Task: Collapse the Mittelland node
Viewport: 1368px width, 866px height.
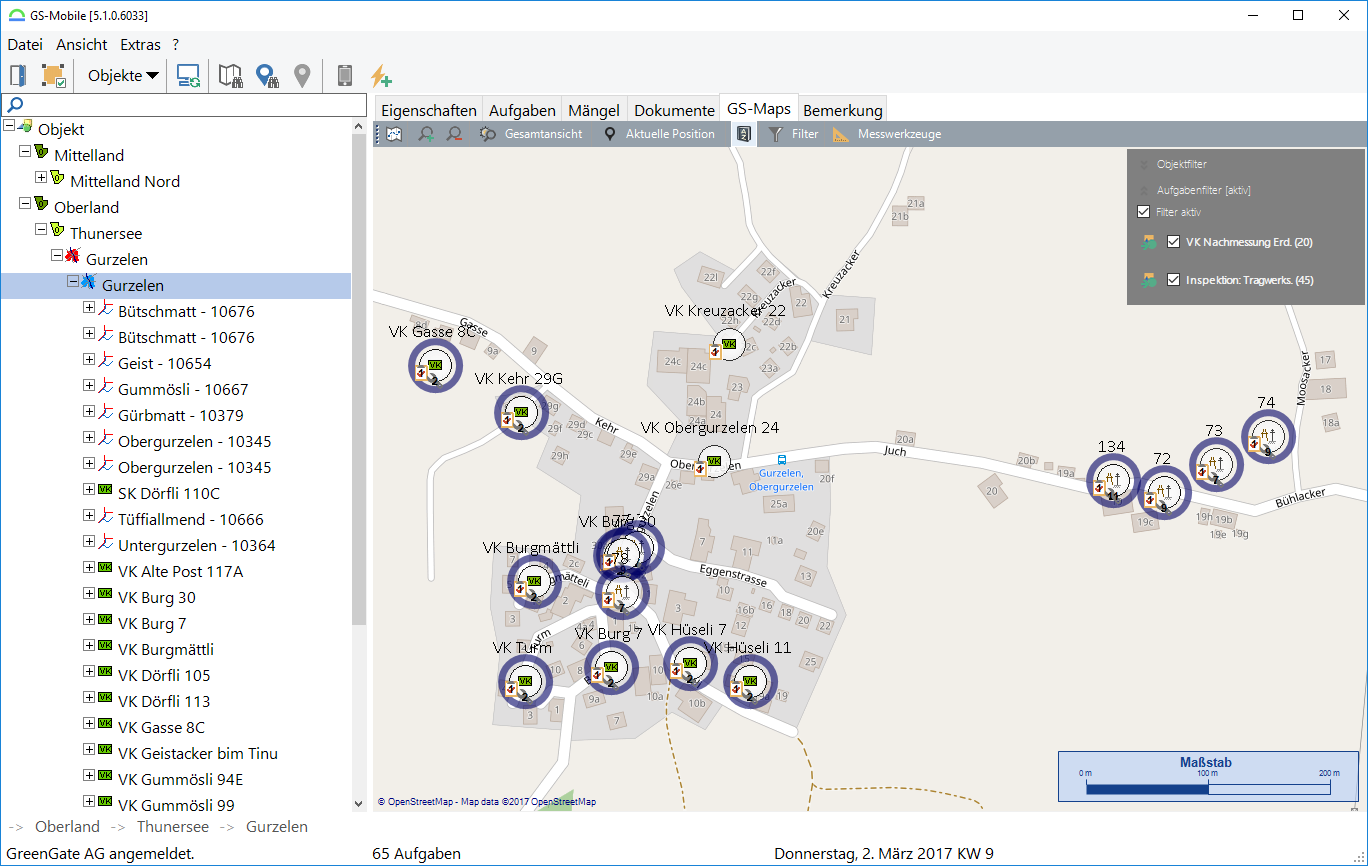Action: (x=25, y=151)
